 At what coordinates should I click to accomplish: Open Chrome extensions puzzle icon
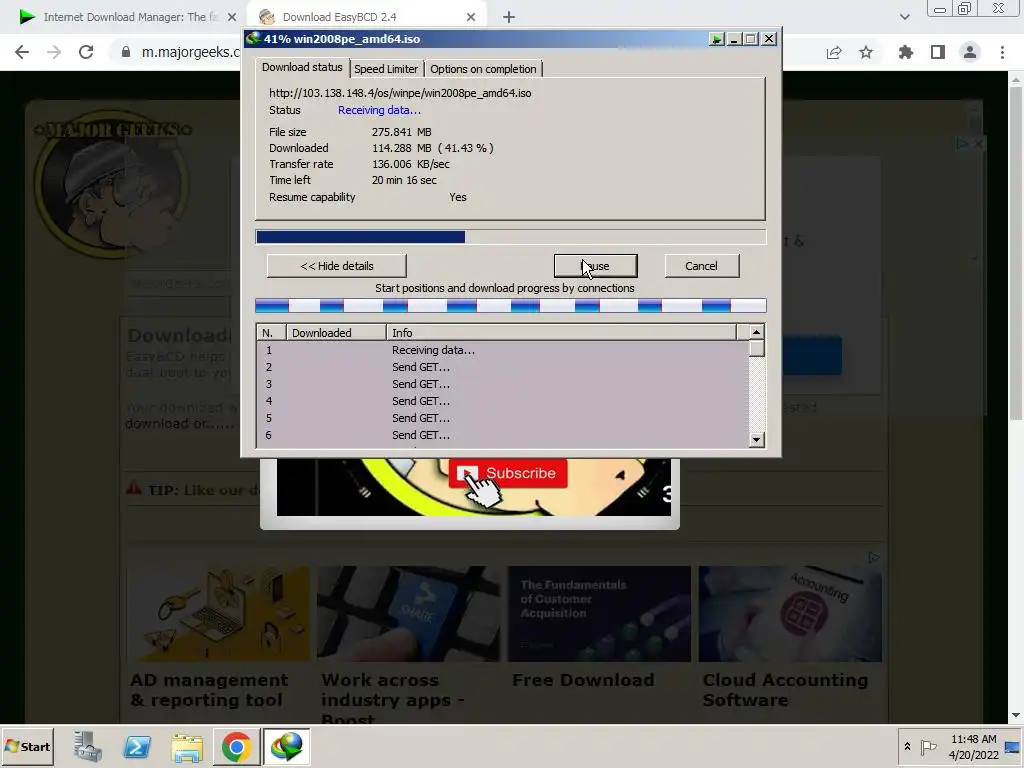coord(905,52)
